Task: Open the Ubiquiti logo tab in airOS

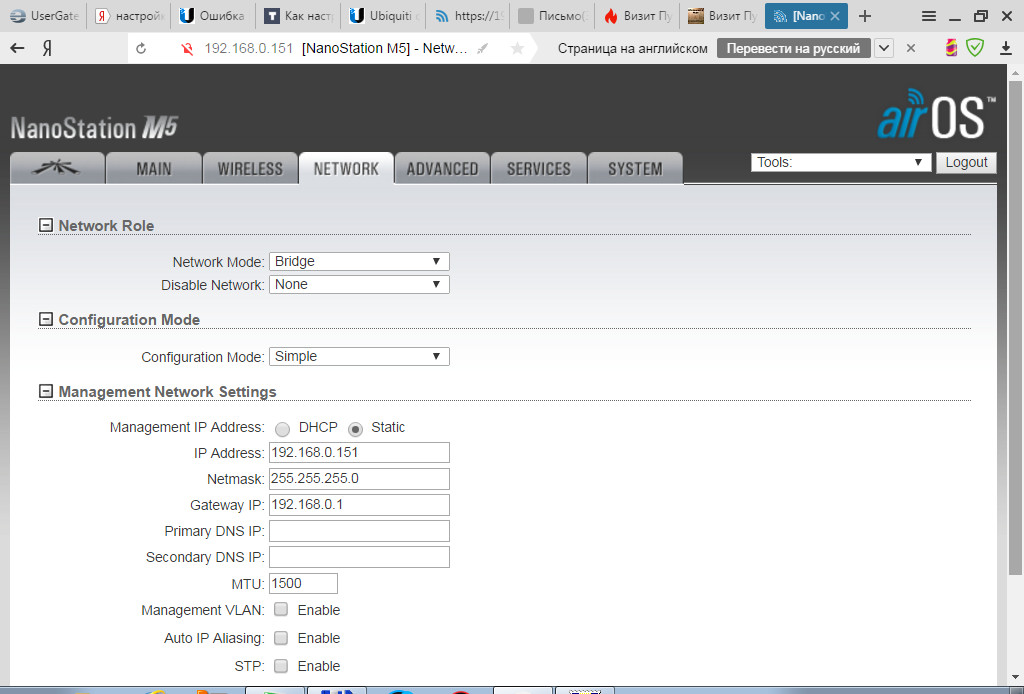Action: point(57,168)
